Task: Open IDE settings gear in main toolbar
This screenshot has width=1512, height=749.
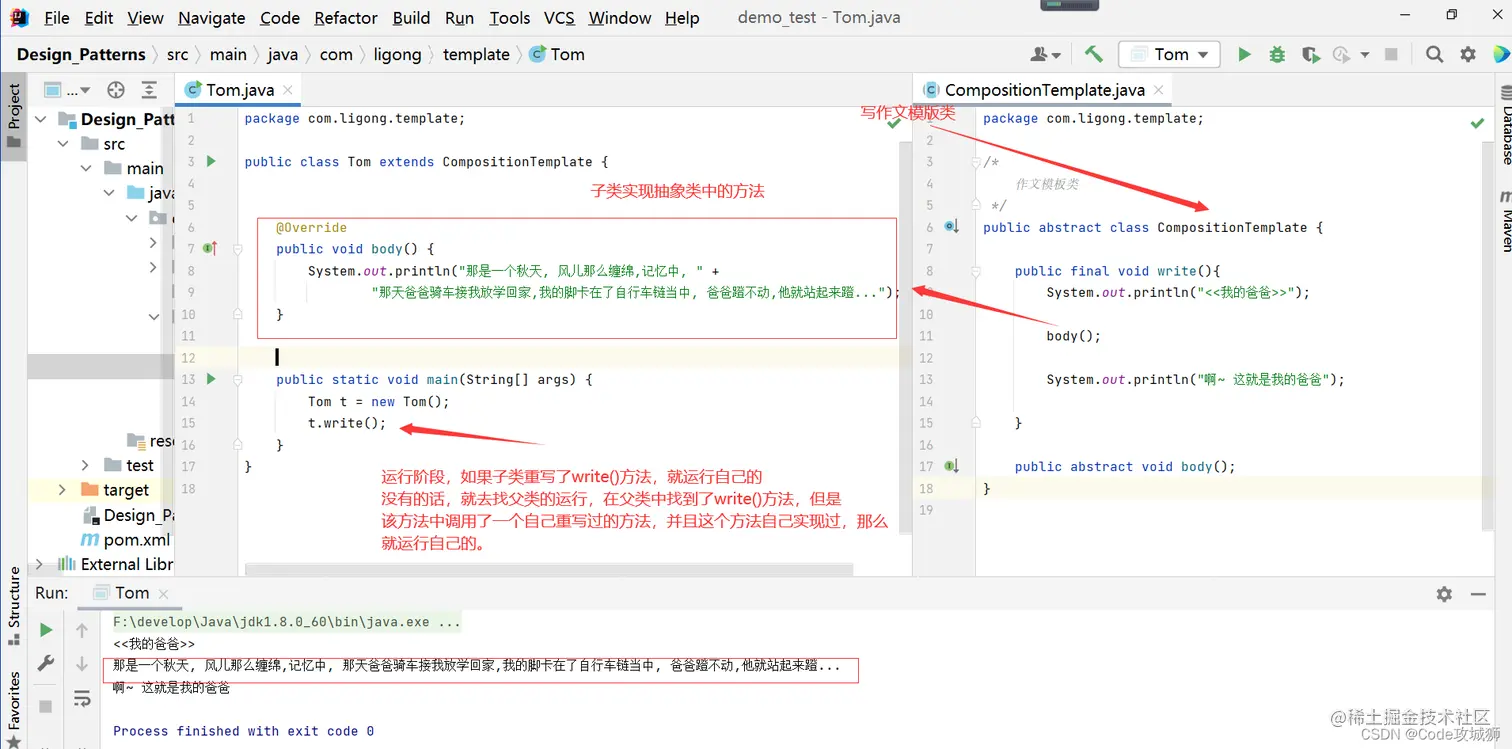Action: pyautogui.click(x=1468, y=54)
